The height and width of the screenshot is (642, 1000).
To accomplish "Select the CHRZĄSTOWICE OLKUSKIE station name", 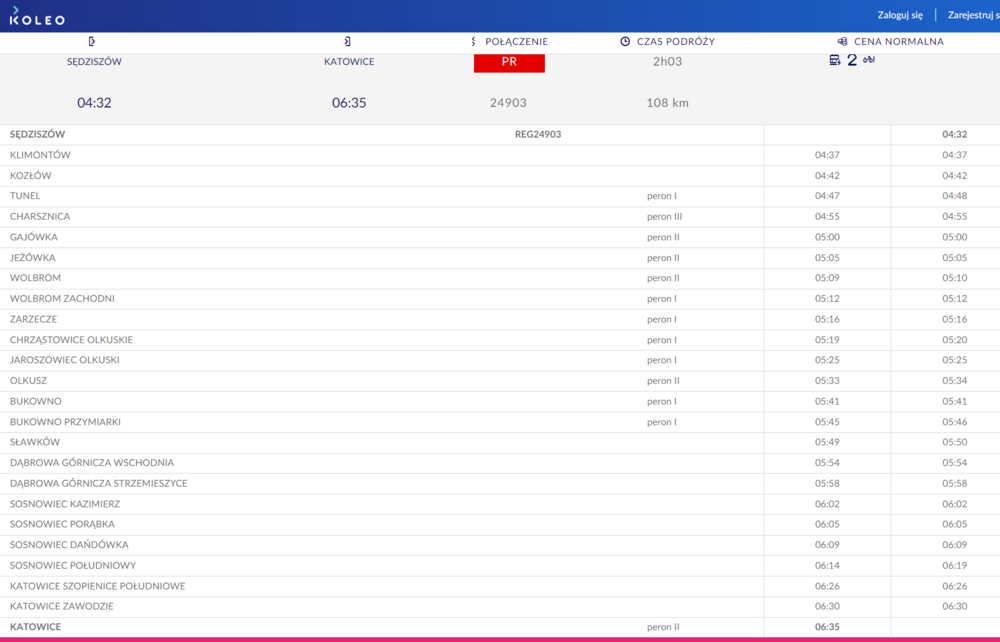I will tap(71, 340).
